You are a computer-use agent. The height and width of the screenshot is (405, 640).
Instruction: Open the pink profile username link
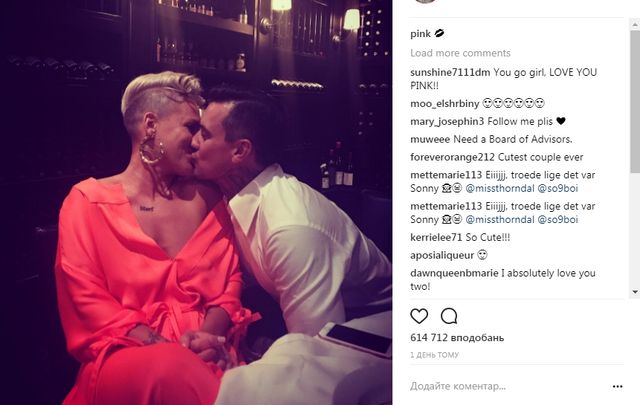click(420, 34)
